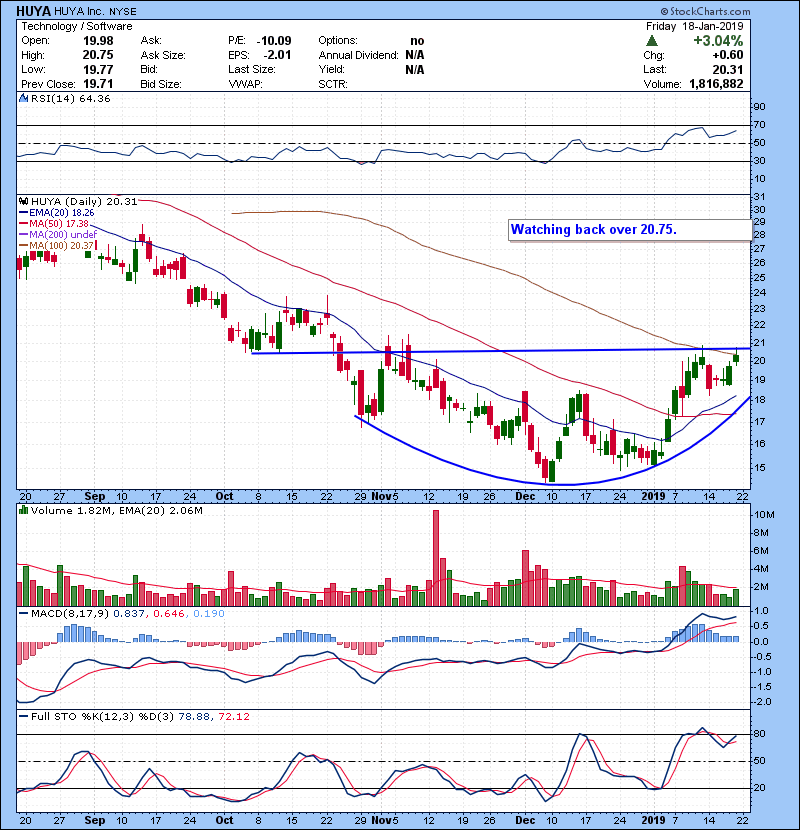Click the +3.04% percent change value
Image resolution: width=800 pixels, height=830 pixels.
click(718, 41)
